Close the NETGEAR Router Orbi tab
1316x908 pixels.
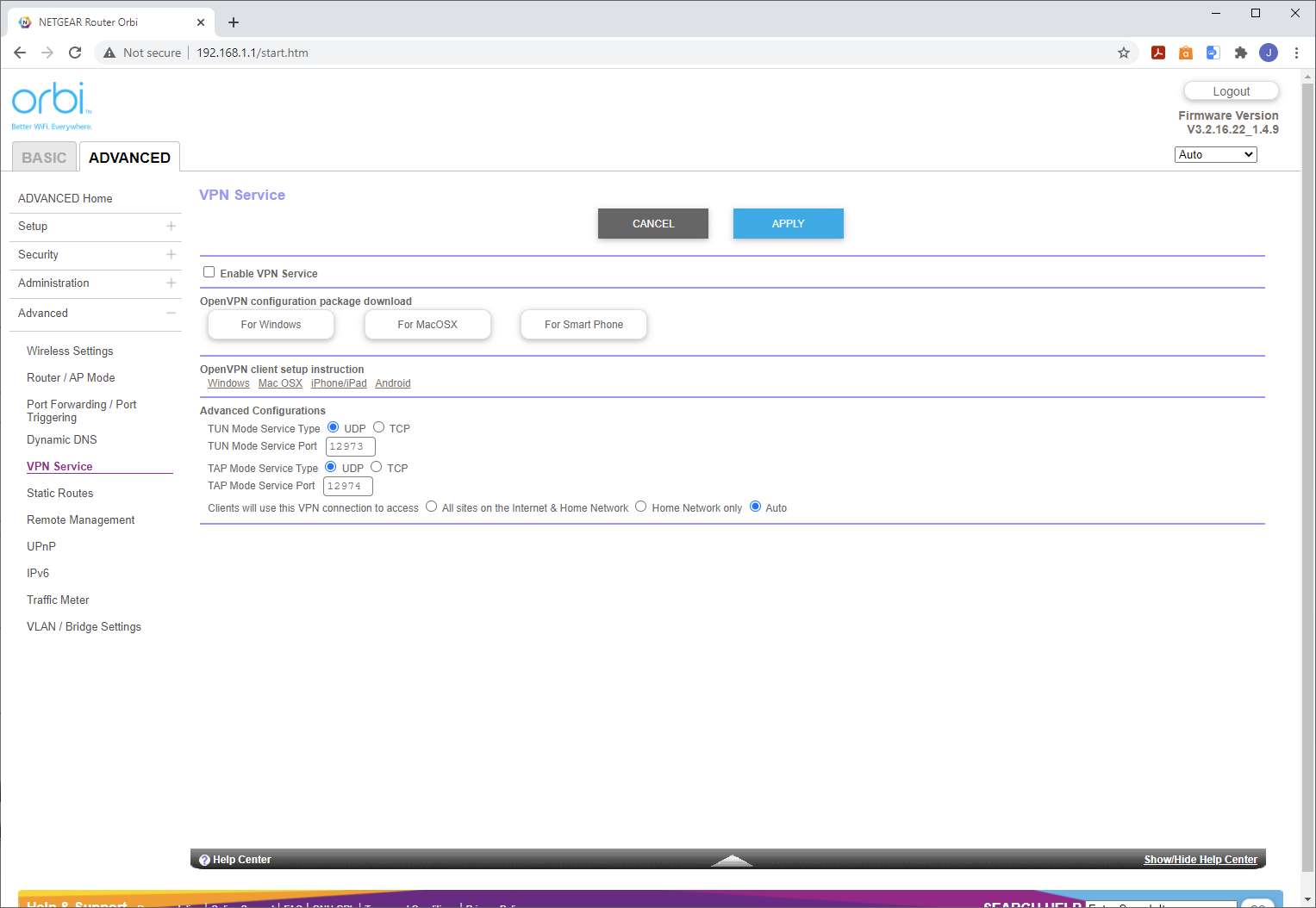201,22
